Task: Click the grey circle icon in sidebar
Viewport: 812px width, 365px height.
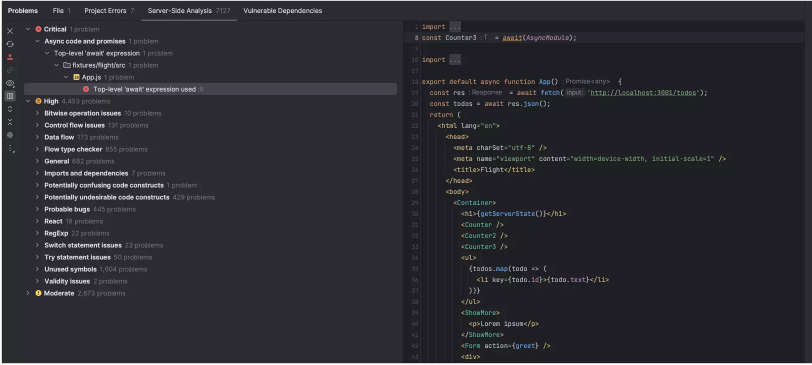Action: (x=10, y=135)
